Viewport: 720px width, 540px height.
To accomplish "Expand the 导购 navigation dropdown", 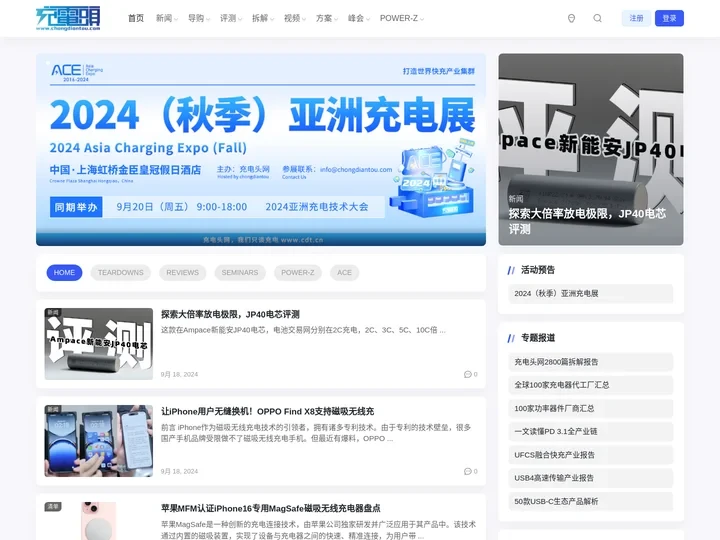I will click(x=198, y=18).
